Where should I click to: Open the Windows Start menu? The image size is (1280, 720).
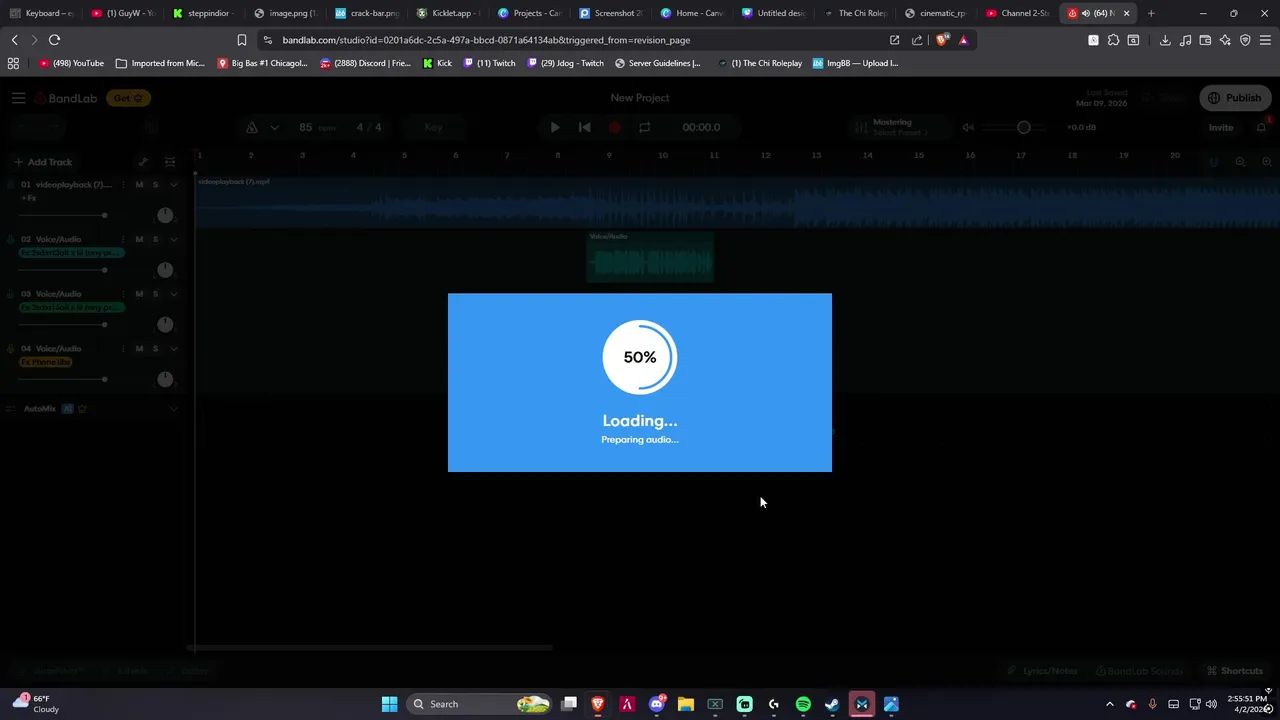[x=389, y=704]
